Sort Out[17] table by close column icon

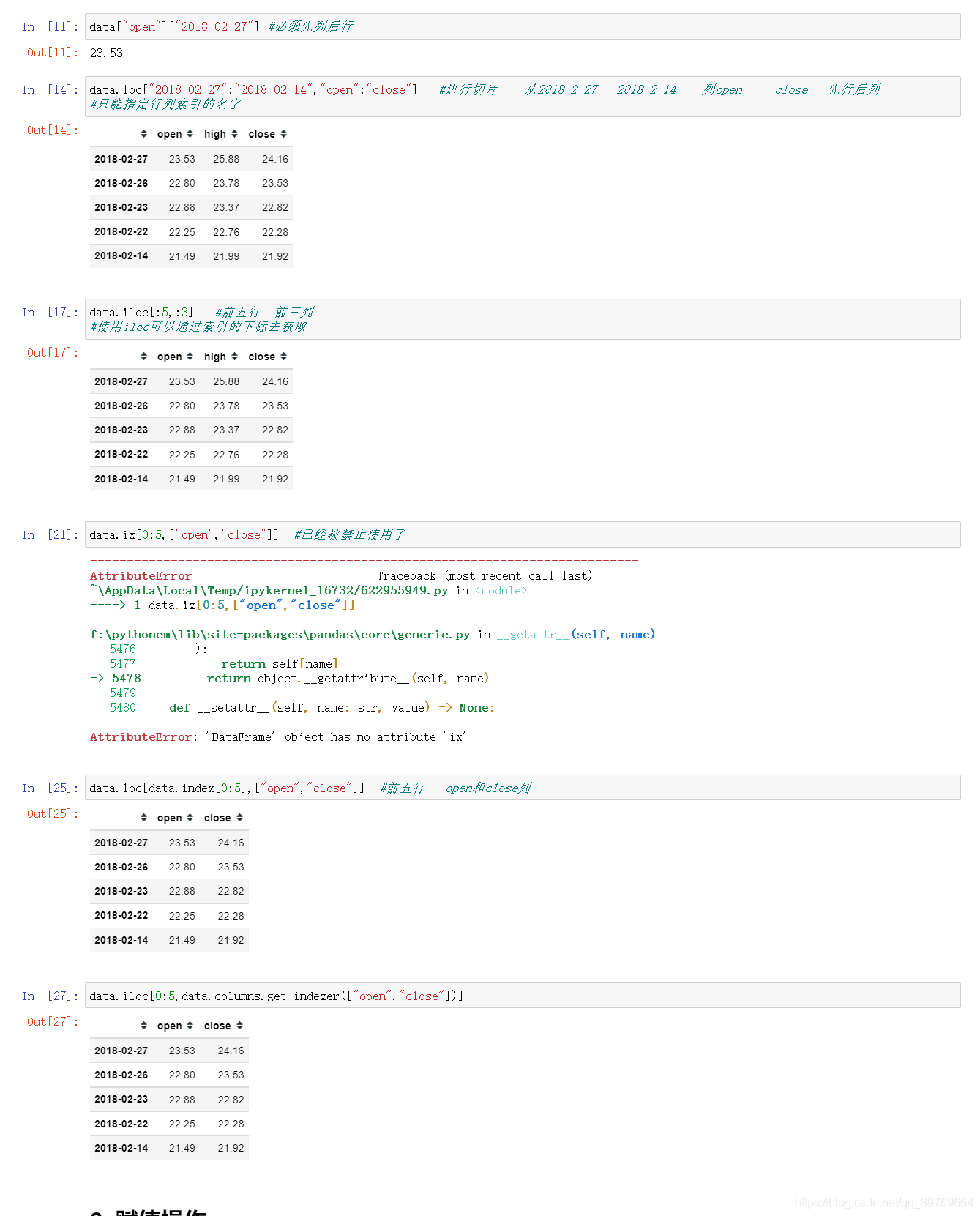(x=283, y=357)
